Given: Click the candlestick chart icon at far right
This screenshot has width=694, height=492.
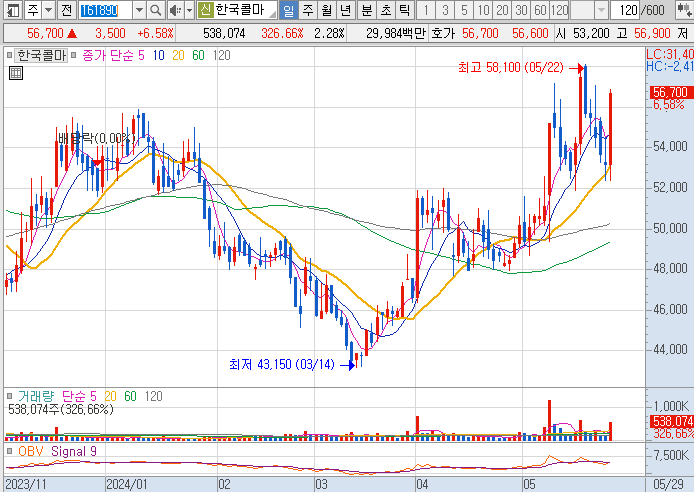Looking at the screenshot, I should point(684,10).
